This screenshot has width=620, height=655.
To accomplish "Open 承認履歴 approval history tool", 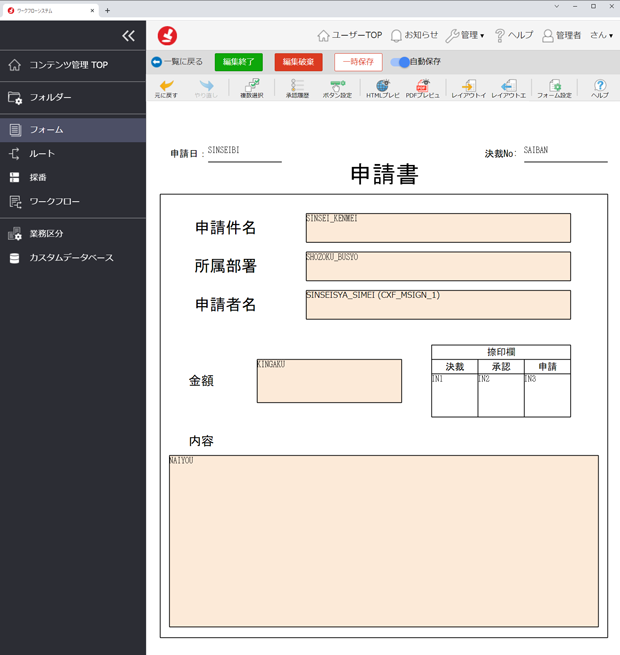I will (297, 88).
